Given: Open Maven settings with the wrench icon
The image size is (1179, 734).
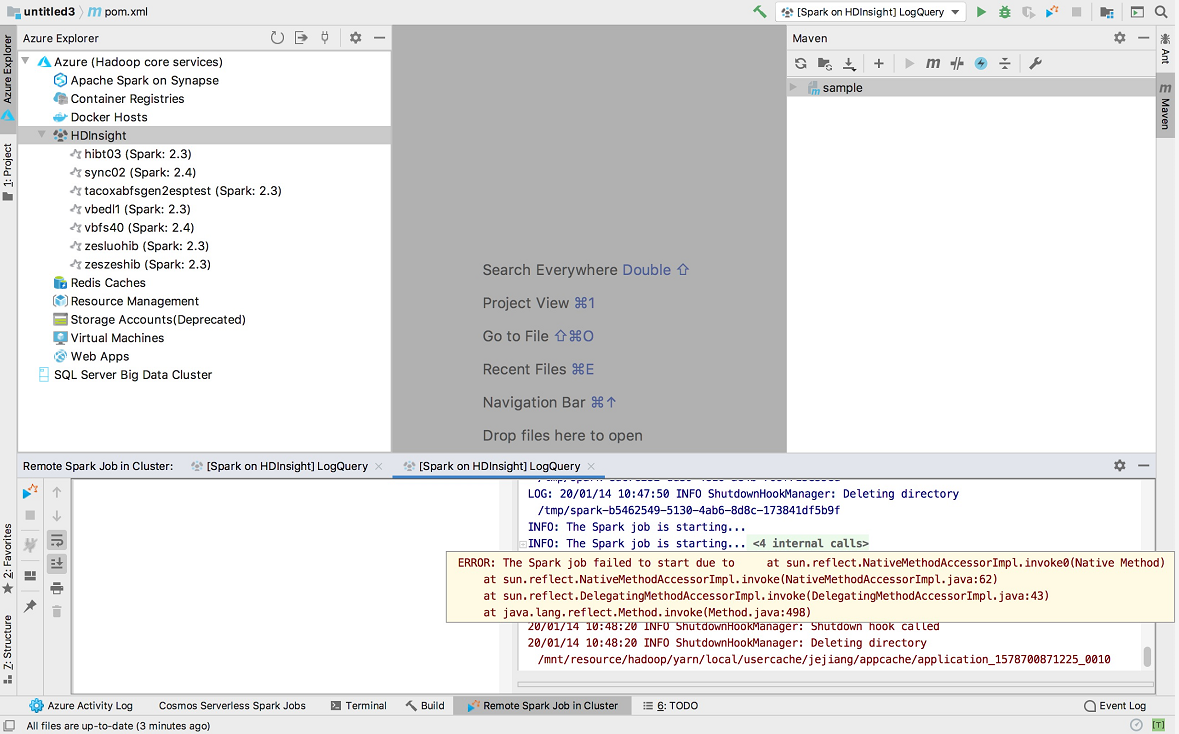Looking at the screenshot, I should click(1036, 62).
